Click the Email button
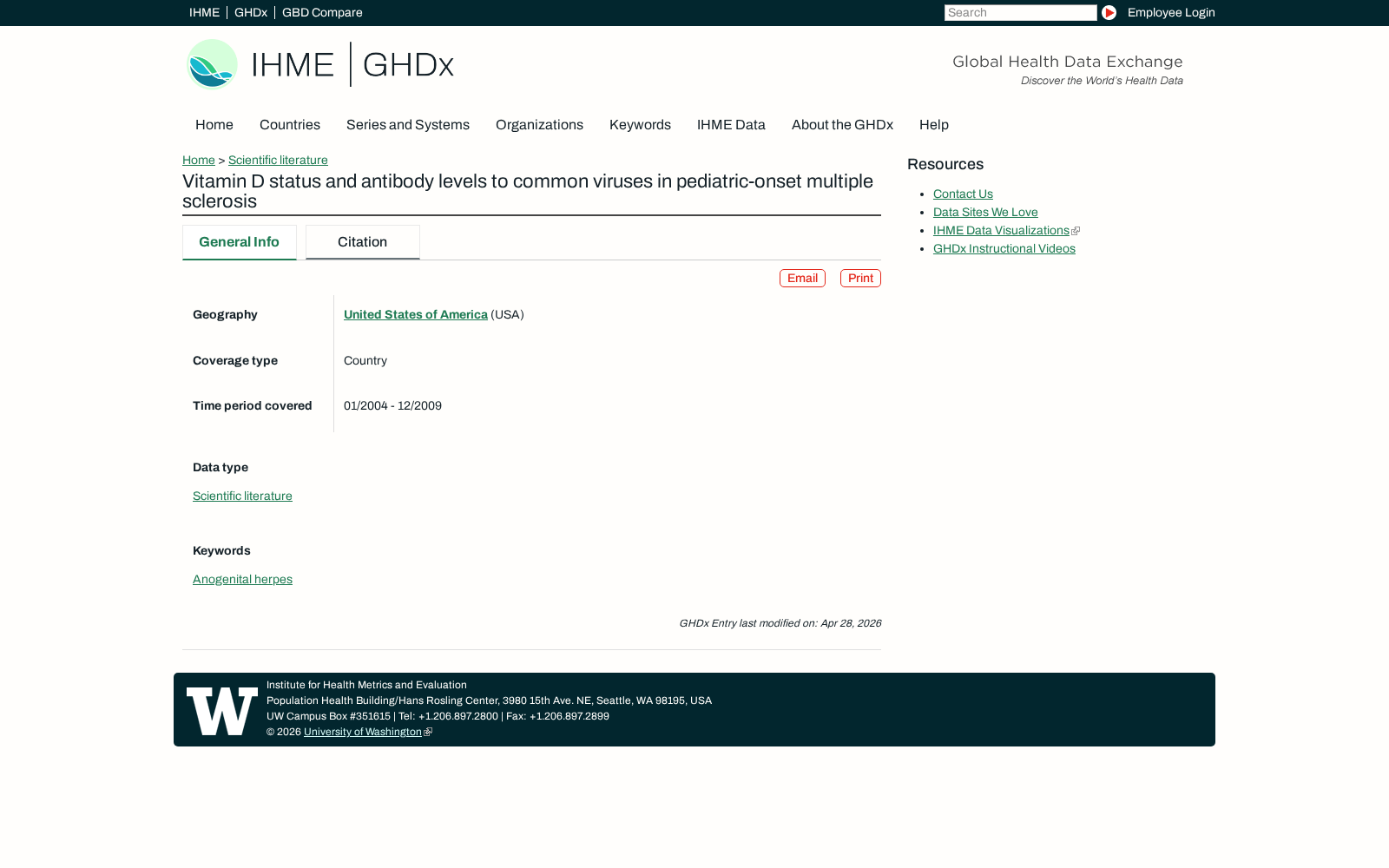 click(x=802, y=279)
